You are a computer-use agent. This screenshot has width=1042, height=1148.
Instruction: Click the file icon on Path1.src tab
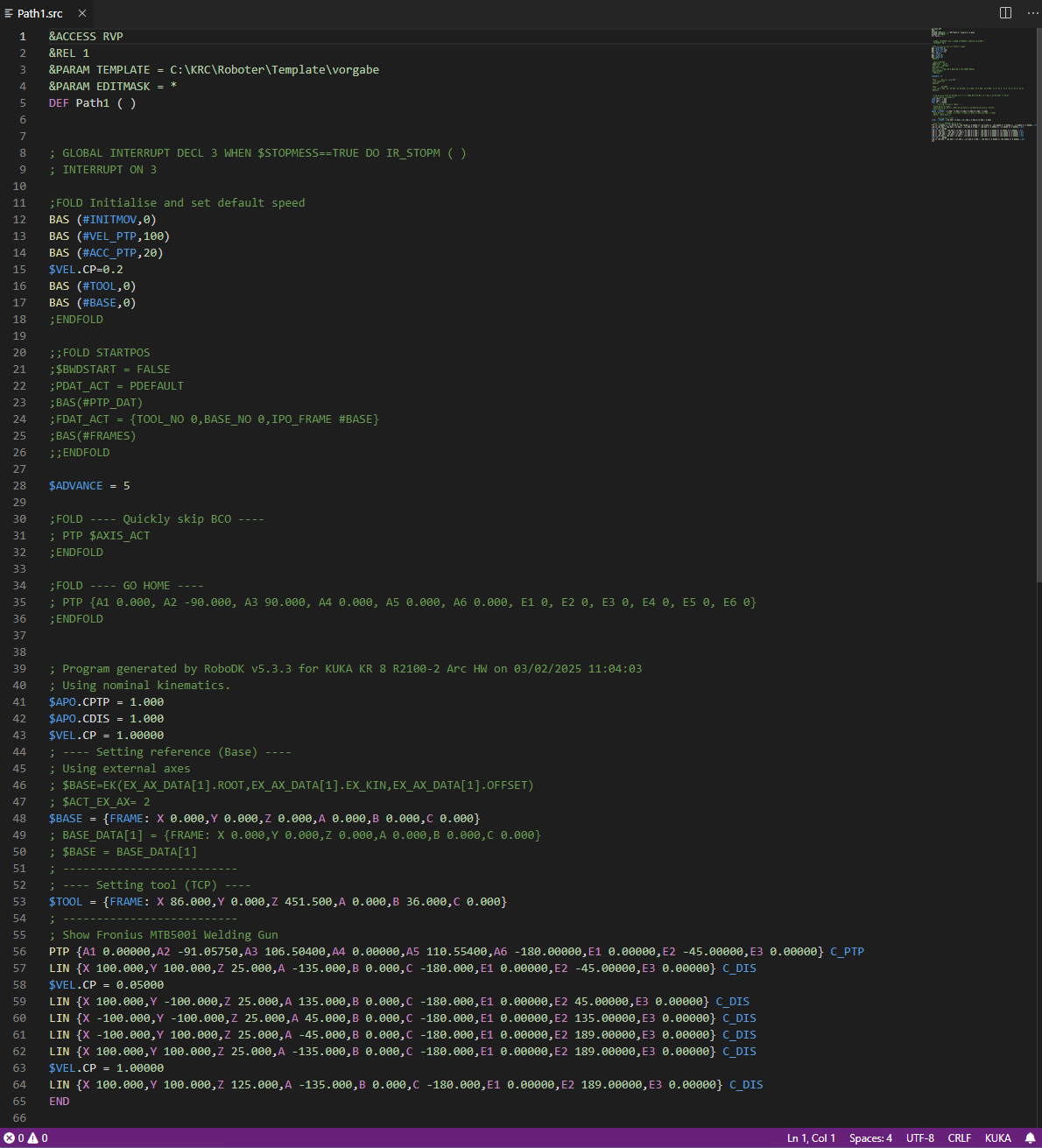point(9,14)
